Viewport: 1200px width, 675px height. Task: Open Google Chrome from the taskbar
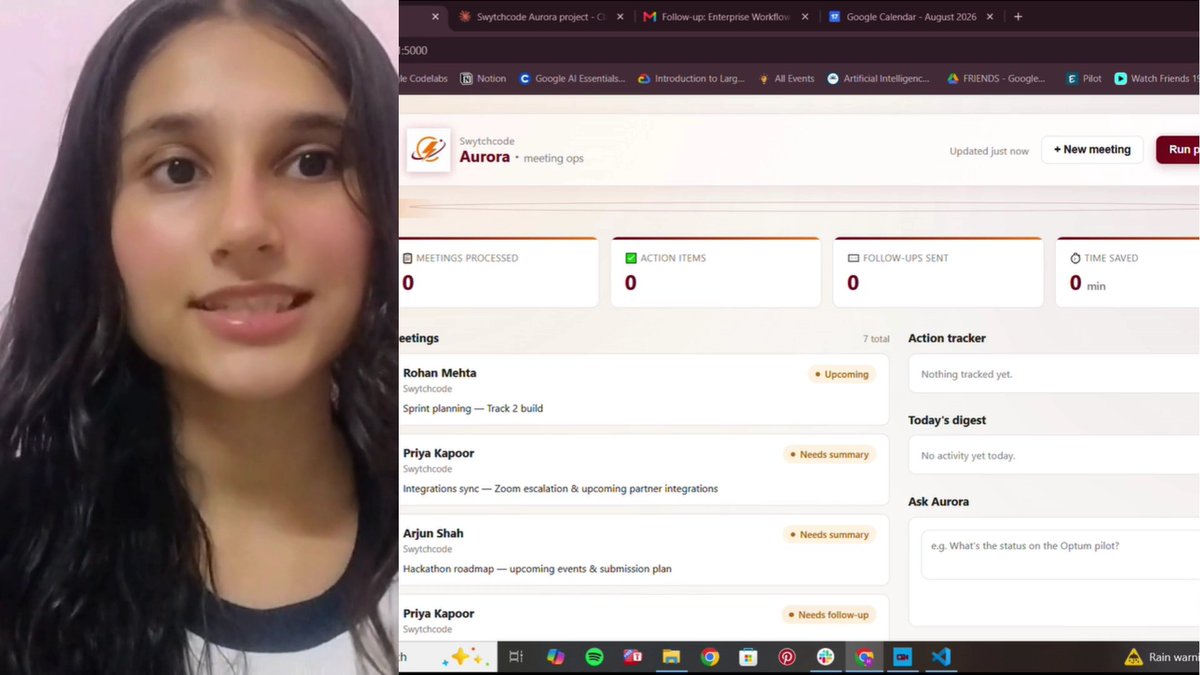710,657
